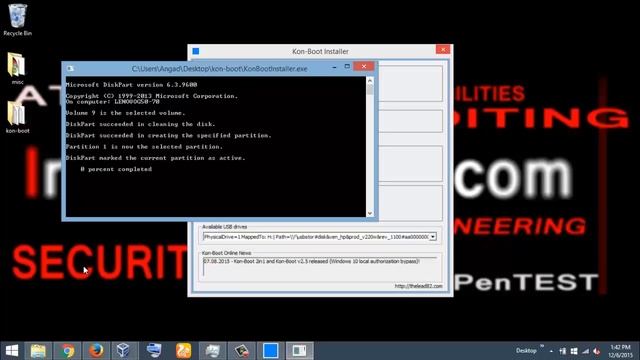Image resolution: width=640 pixels, height=360 pixels.
Task: Open the blue monitor app in the taskbar
Action: point(154,351)
